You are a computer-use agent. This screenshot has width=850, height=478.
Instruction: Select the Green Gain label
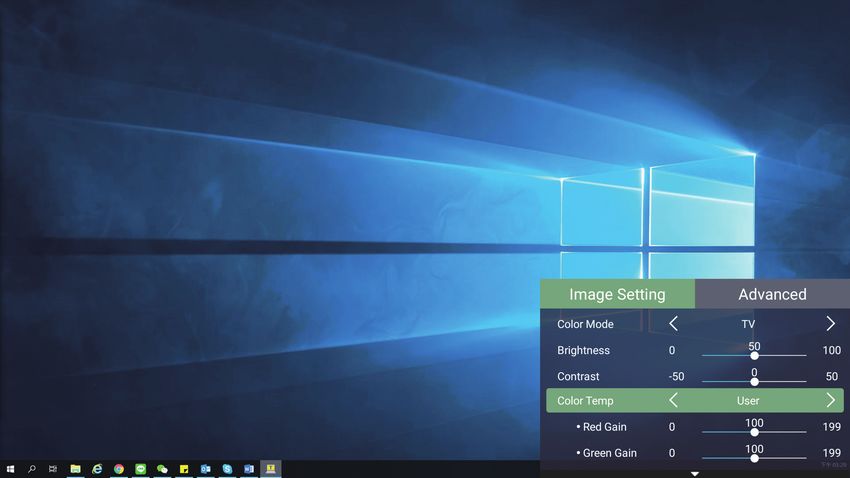(x=609, y=453)
